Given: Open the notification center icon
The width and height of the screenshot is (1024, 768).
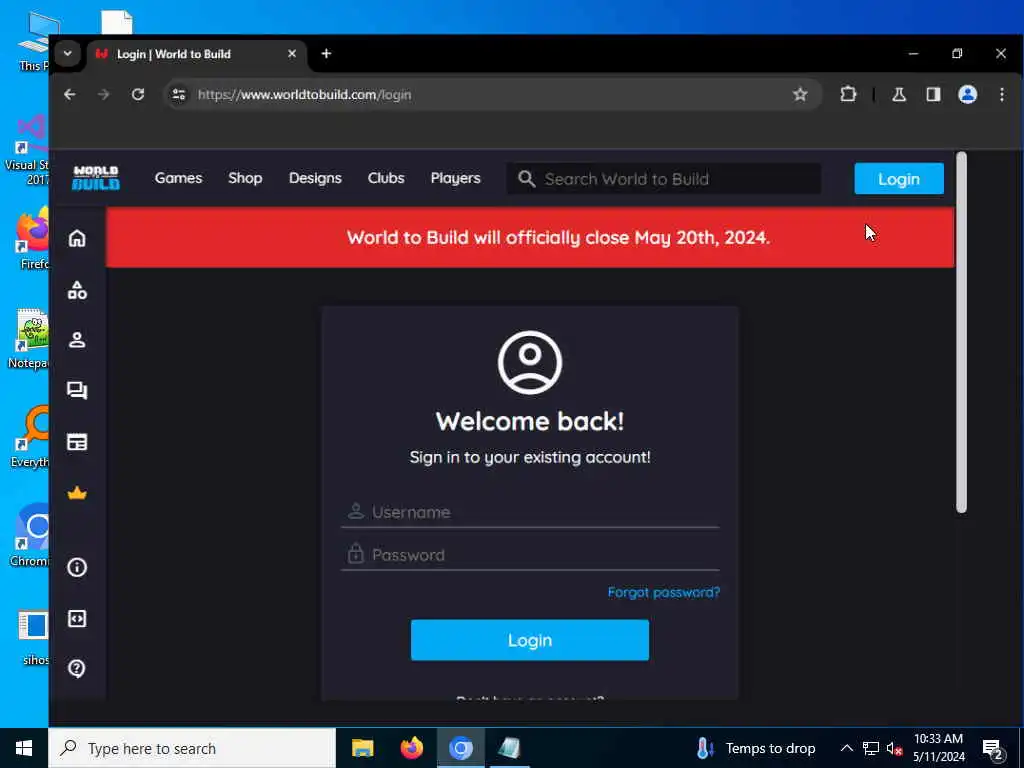Looking at the screenshot, I should pyautogui.click(x=993, y=749).
